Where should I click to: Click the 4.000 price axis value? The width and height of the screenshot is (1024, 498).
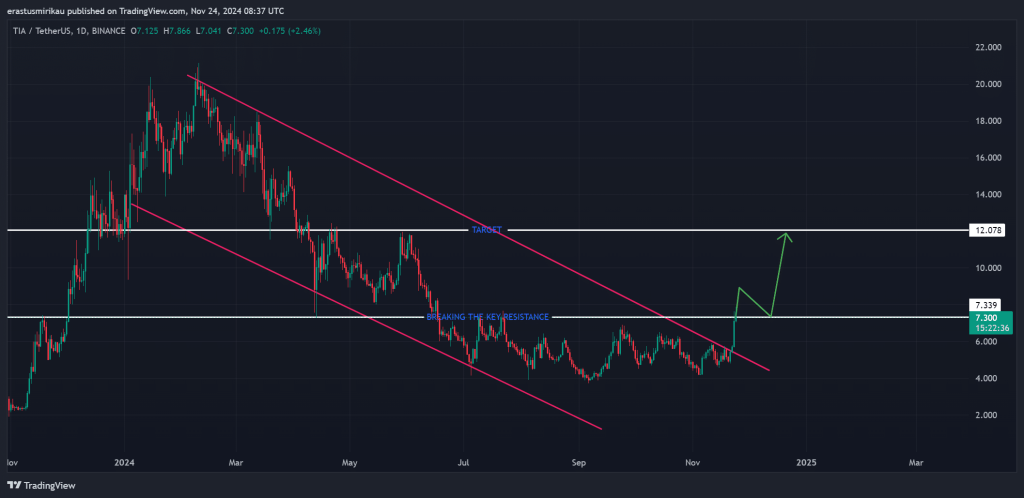click(987, 379)
